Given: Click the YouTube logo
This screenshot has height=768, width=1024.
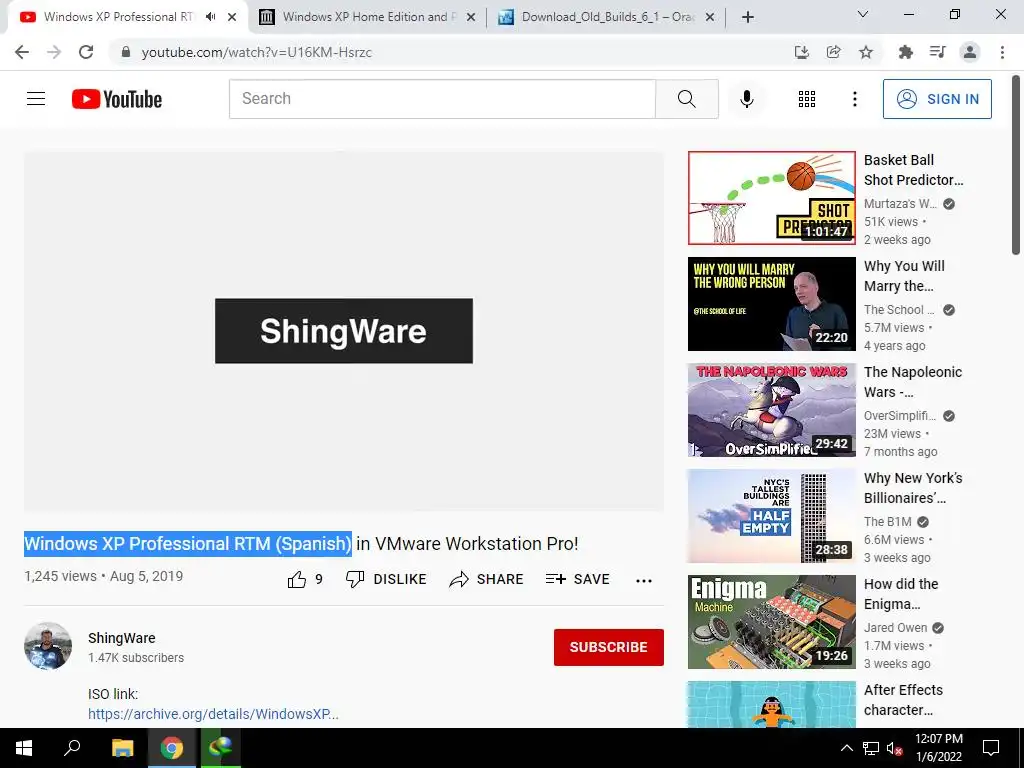Looking at the screenshot, I should (x=117, y=99).
